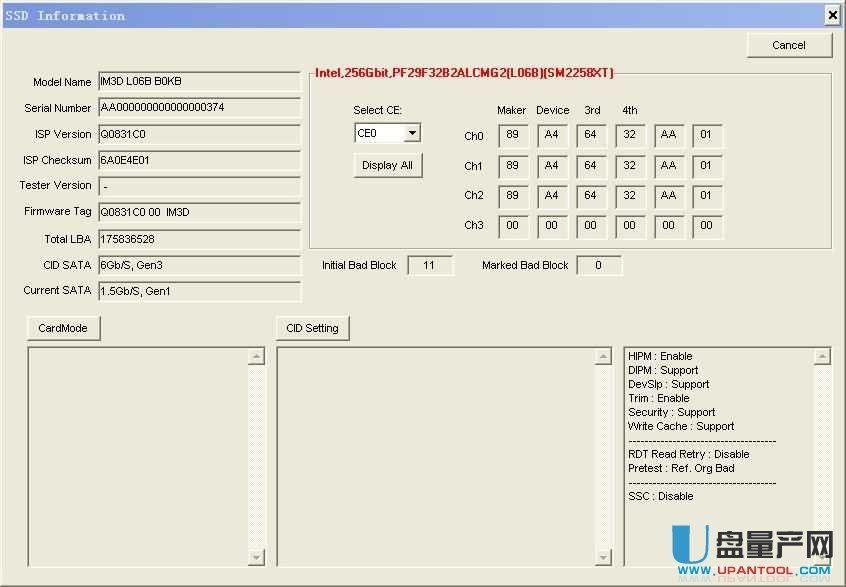Click the ISP Checksum field

coord(199,160)
